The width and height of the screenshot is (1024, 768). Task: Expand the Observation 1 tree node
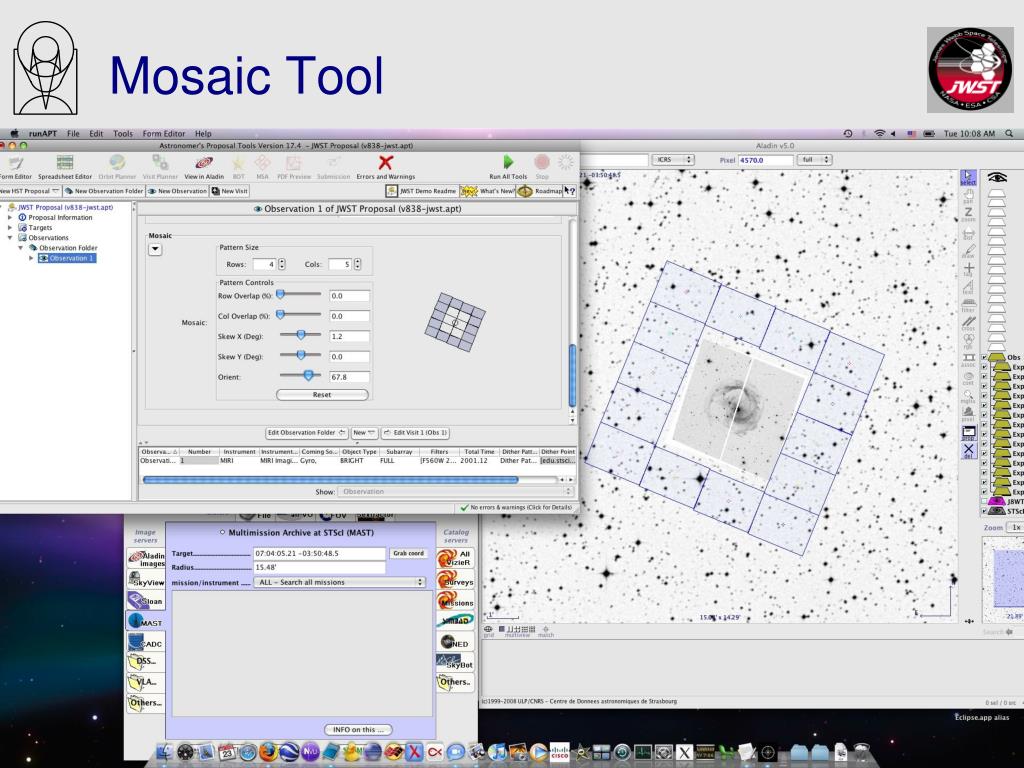[31, 258]
